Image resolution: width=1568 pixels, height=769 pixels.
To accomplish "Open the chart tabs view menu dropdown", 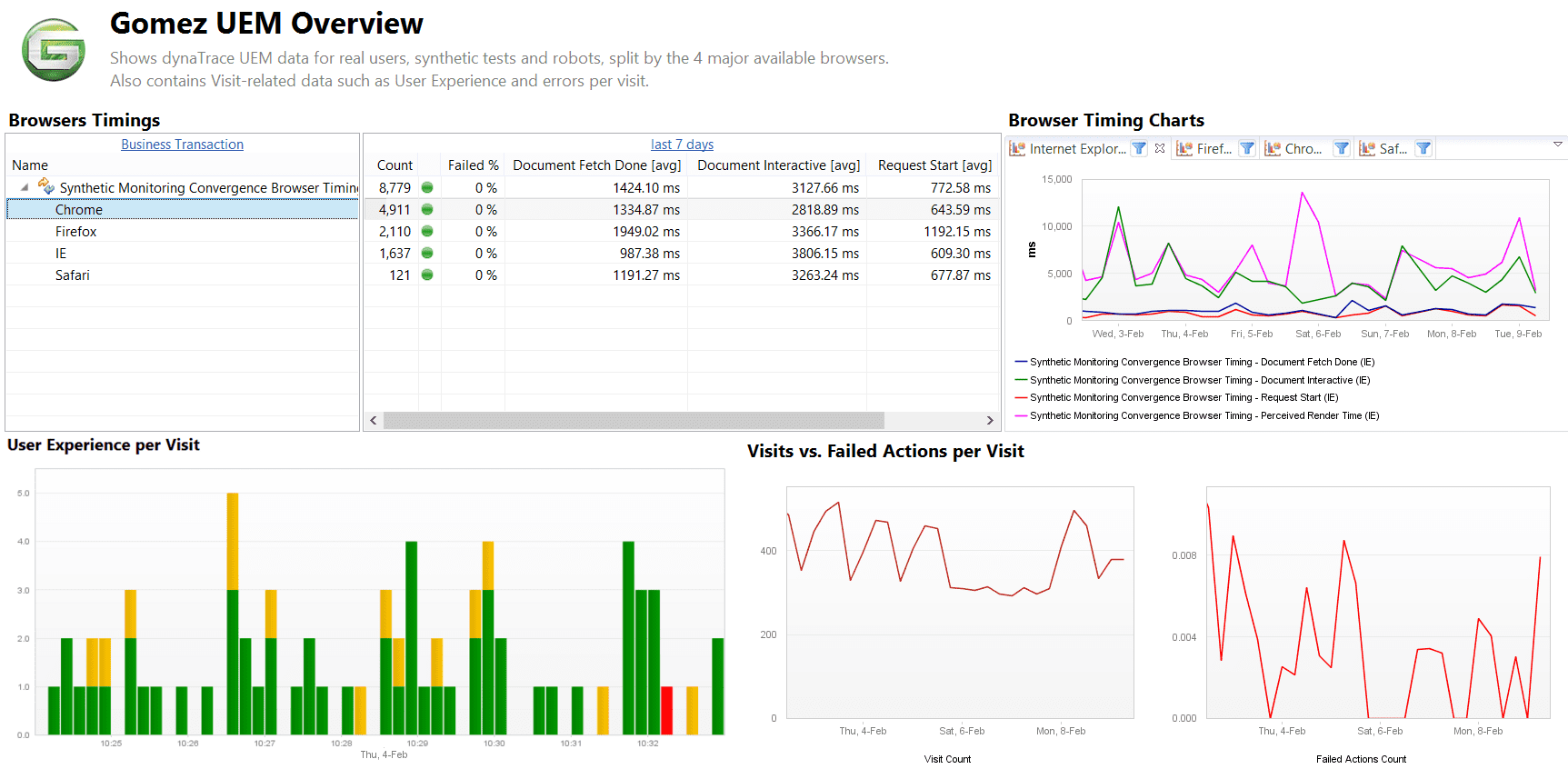I will (1557, 145).
